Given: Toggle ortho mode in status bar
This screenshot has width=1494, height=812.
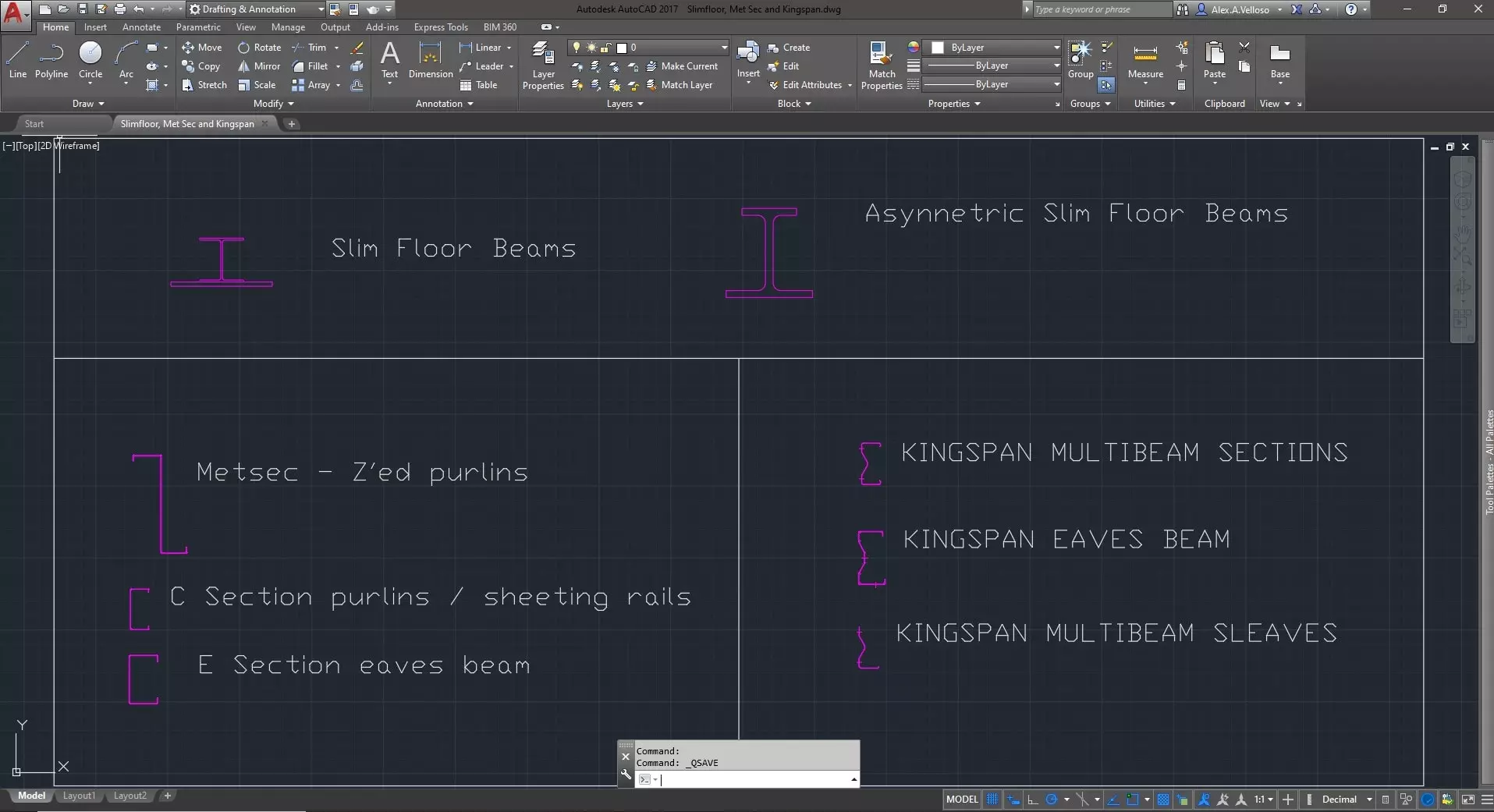Looking at the screenshot, I should pyautogui.click(x=1032, y=800).
